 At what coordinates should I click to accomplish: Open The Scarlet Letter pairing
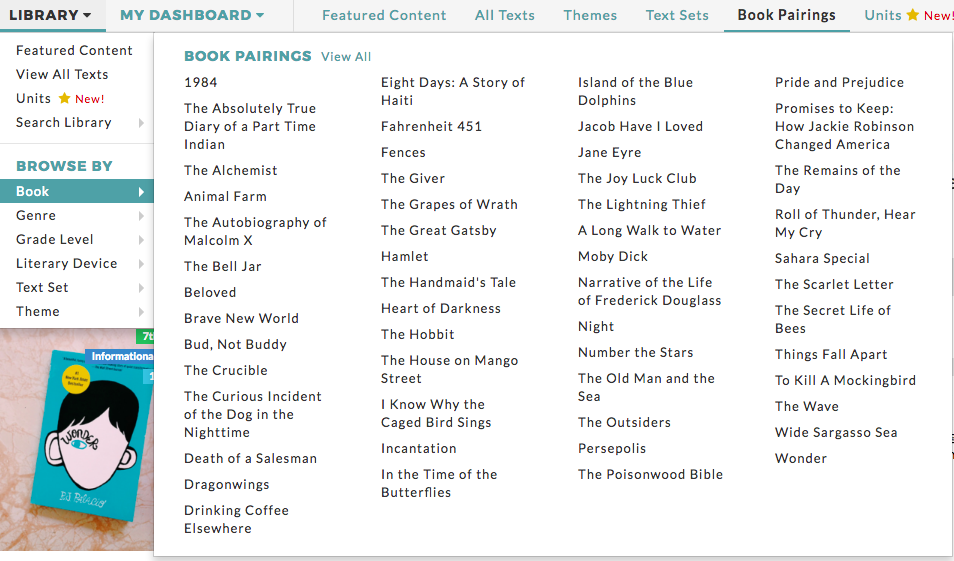pos(834,285)
